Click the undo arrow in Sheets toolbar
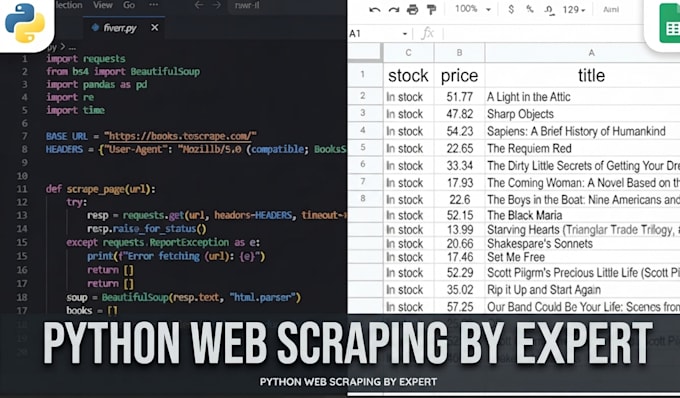The height and width of the screenshot is (398, 680). (x=375, y=10)
